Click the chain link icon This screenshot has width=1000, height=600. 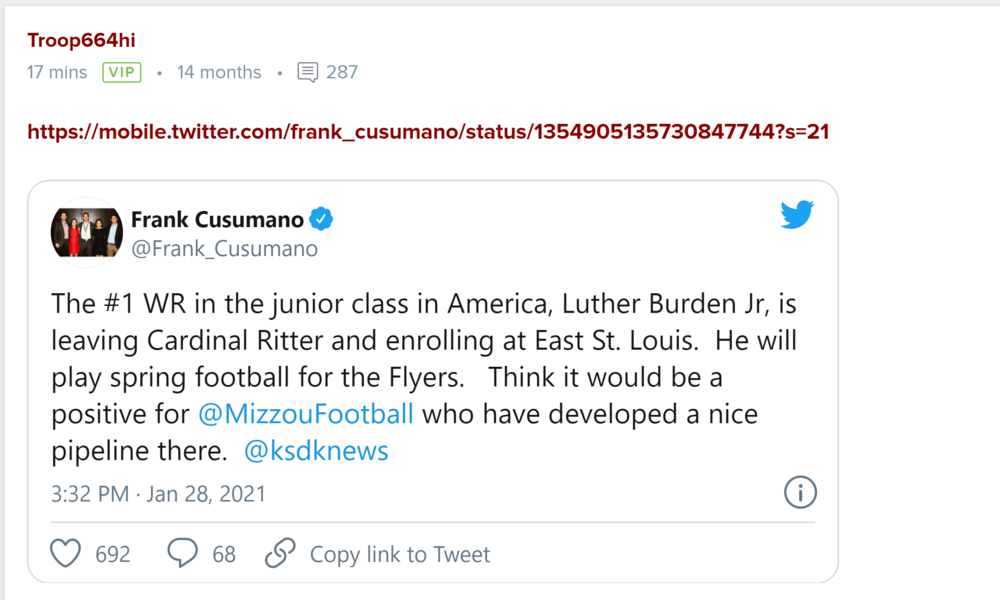(x=280, y=553)
